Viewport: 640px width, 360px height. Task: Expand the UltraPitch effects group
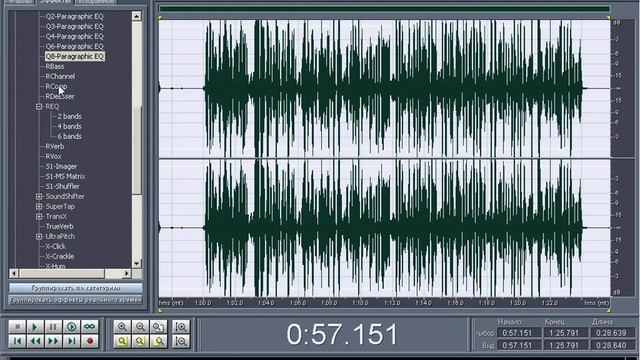[39, 236]
